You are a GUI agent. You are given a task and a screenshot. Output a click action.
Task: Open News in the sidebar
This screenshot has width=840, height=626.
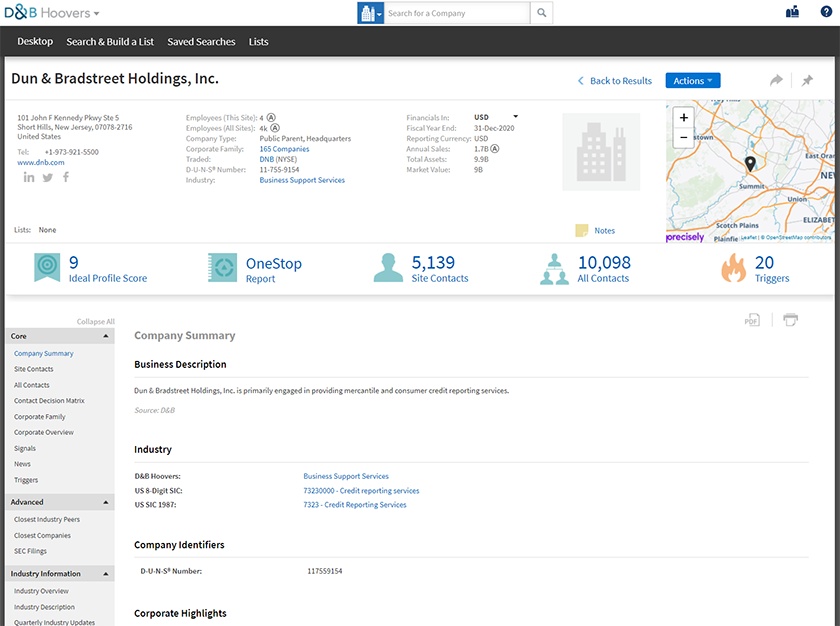22,464
